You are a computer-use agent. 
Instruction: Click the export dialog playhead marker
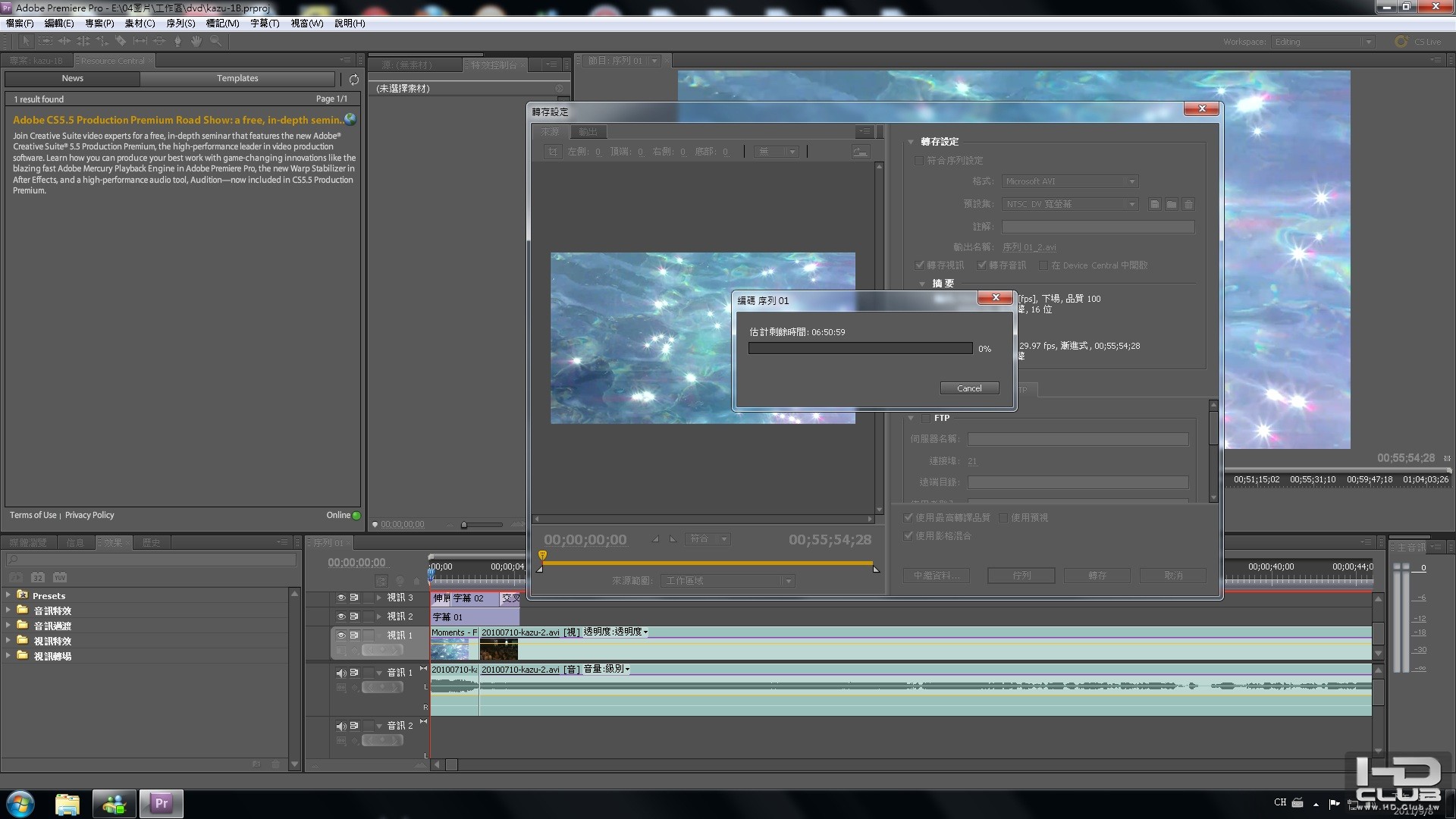(542, 555)
